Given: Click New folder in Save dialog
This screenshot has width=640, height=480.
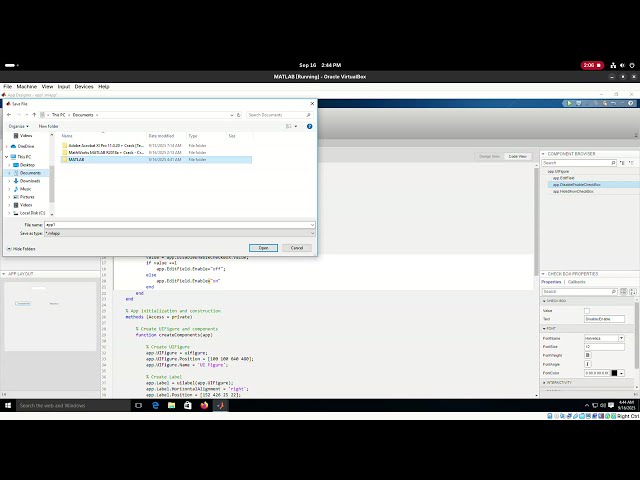Looking at the screenshot, I should [49, 126].
